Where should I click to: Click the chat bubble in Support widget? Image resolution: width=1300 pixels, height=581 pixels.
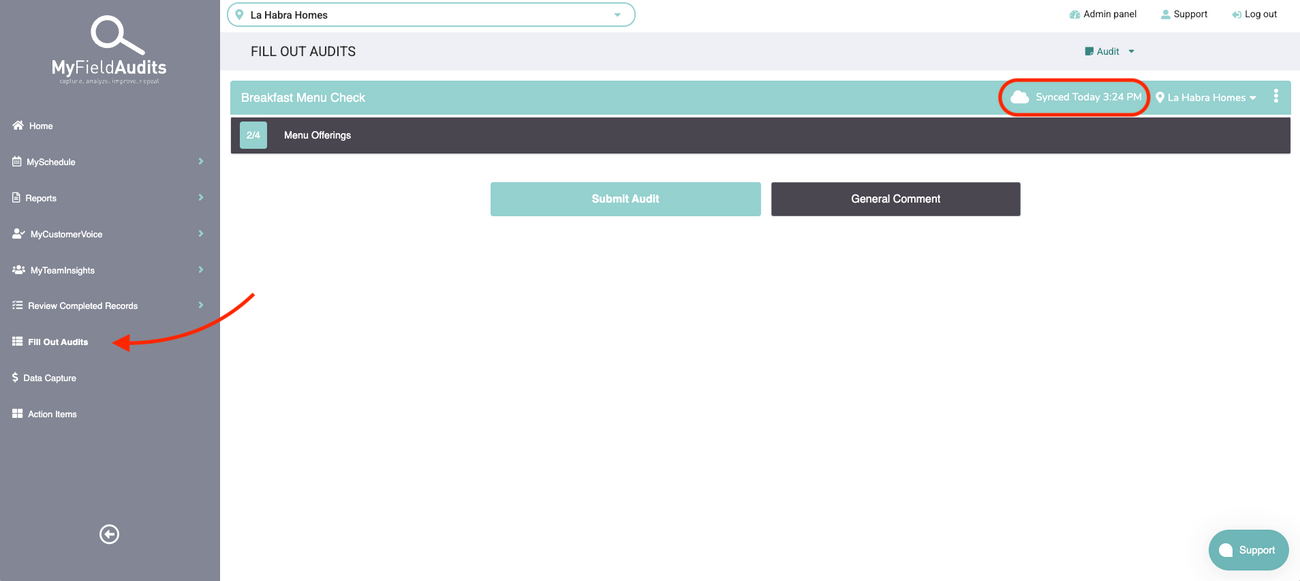pos(1226,550)
